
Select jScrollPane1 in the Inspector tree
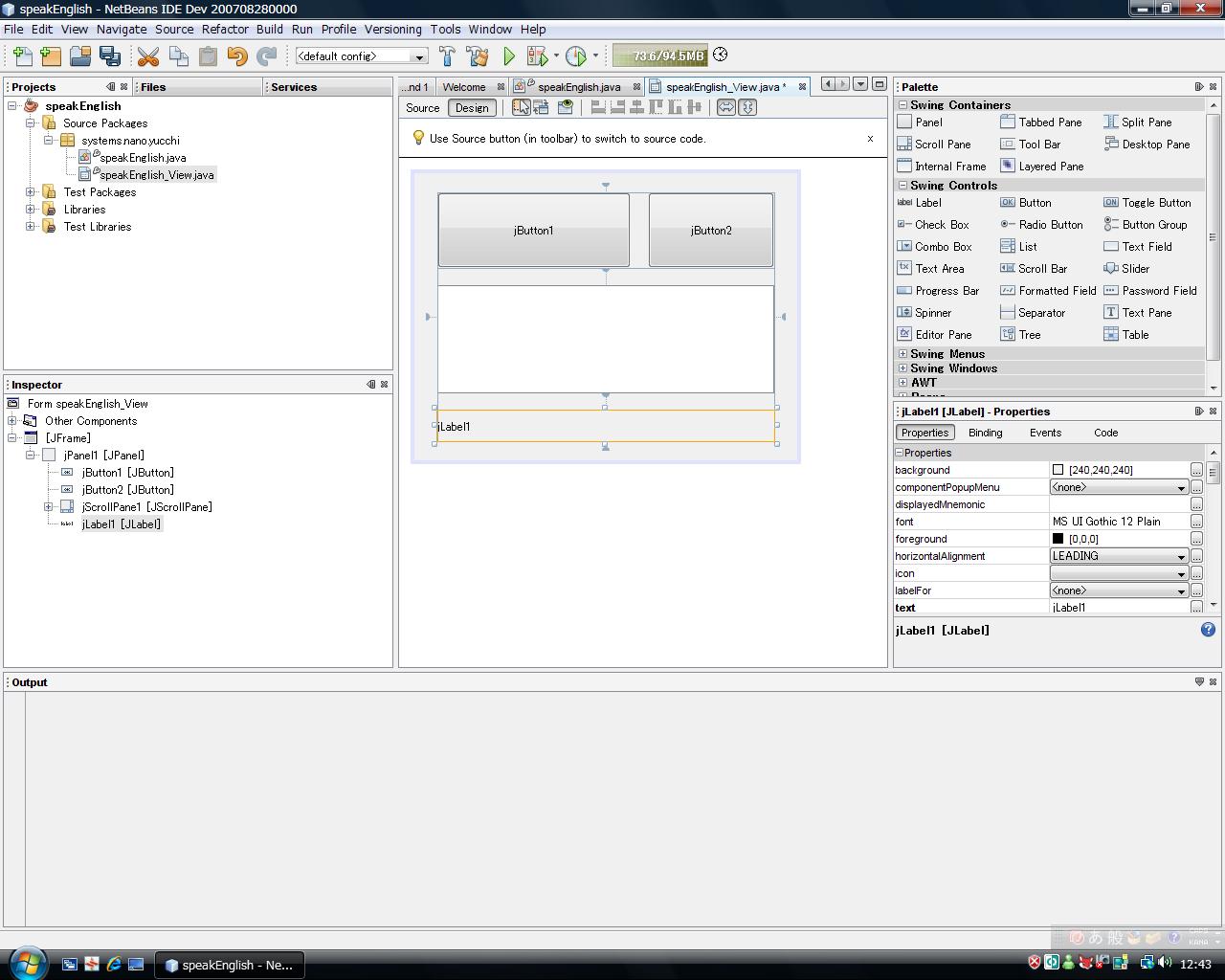pyautogui.click(x=146, y=507)
